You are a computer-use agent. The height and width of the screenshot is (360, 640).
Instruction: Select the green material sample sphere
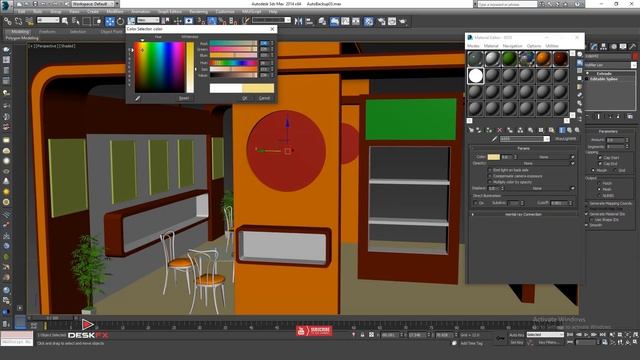[509, 59]
